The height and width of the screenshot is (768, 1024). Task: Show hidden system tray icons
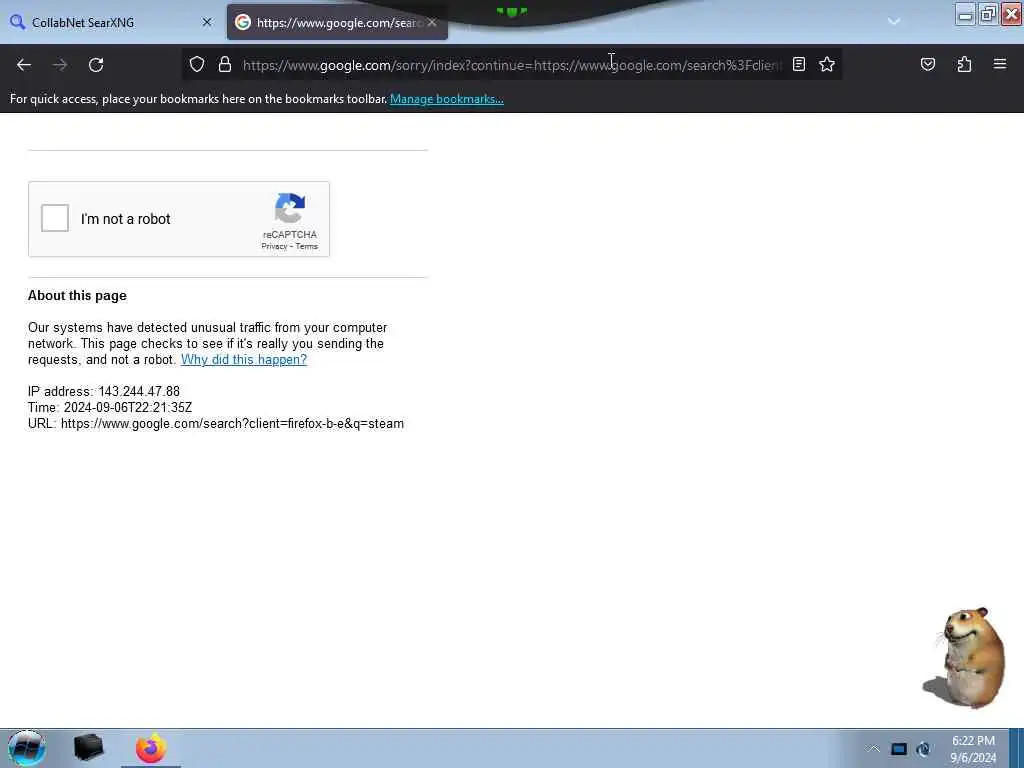[873, 749]
